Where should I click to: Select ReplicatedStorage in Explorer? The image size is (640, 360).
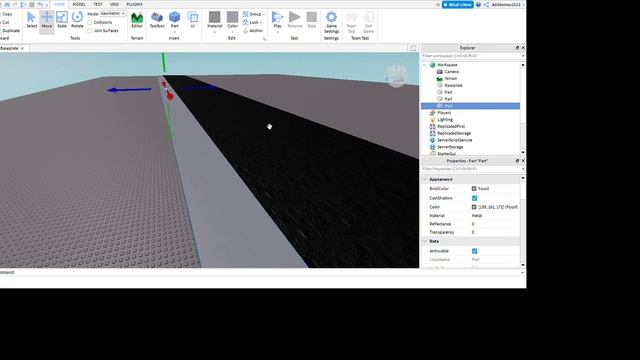[454, 133]
